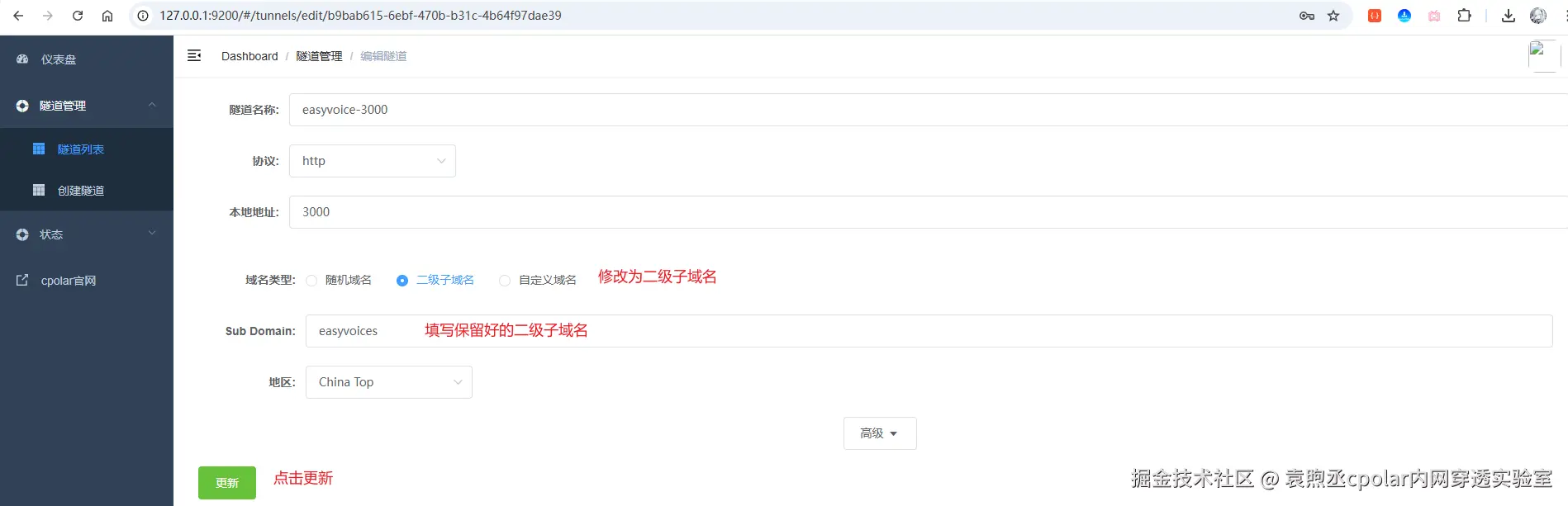Open the blue circular extension icon

pyautogui.click(x=1404, y=16)
